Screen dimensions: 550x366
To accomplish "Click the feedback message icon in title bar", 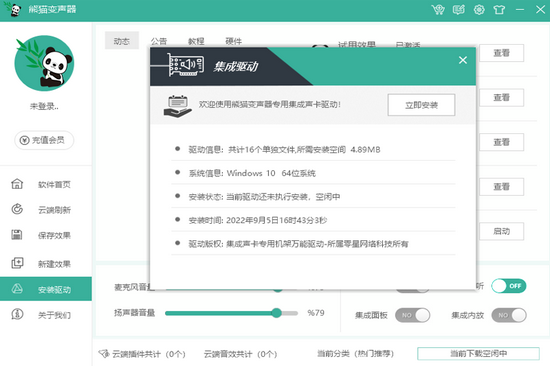I will coord(458,9).
